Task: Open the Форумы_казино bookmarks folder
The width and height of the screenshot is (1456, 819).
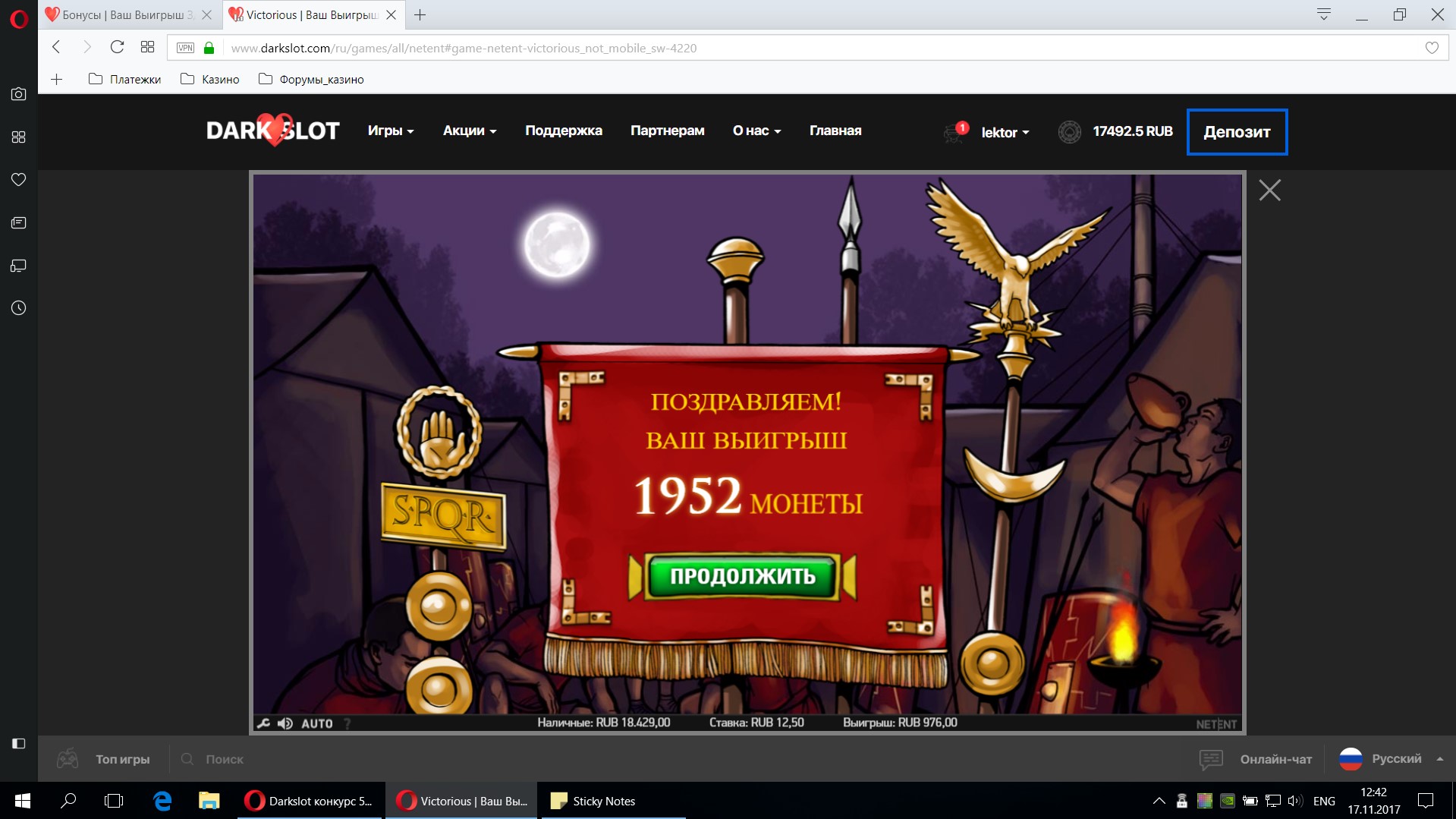Action: pyautogui.click(x=311, y=79)
